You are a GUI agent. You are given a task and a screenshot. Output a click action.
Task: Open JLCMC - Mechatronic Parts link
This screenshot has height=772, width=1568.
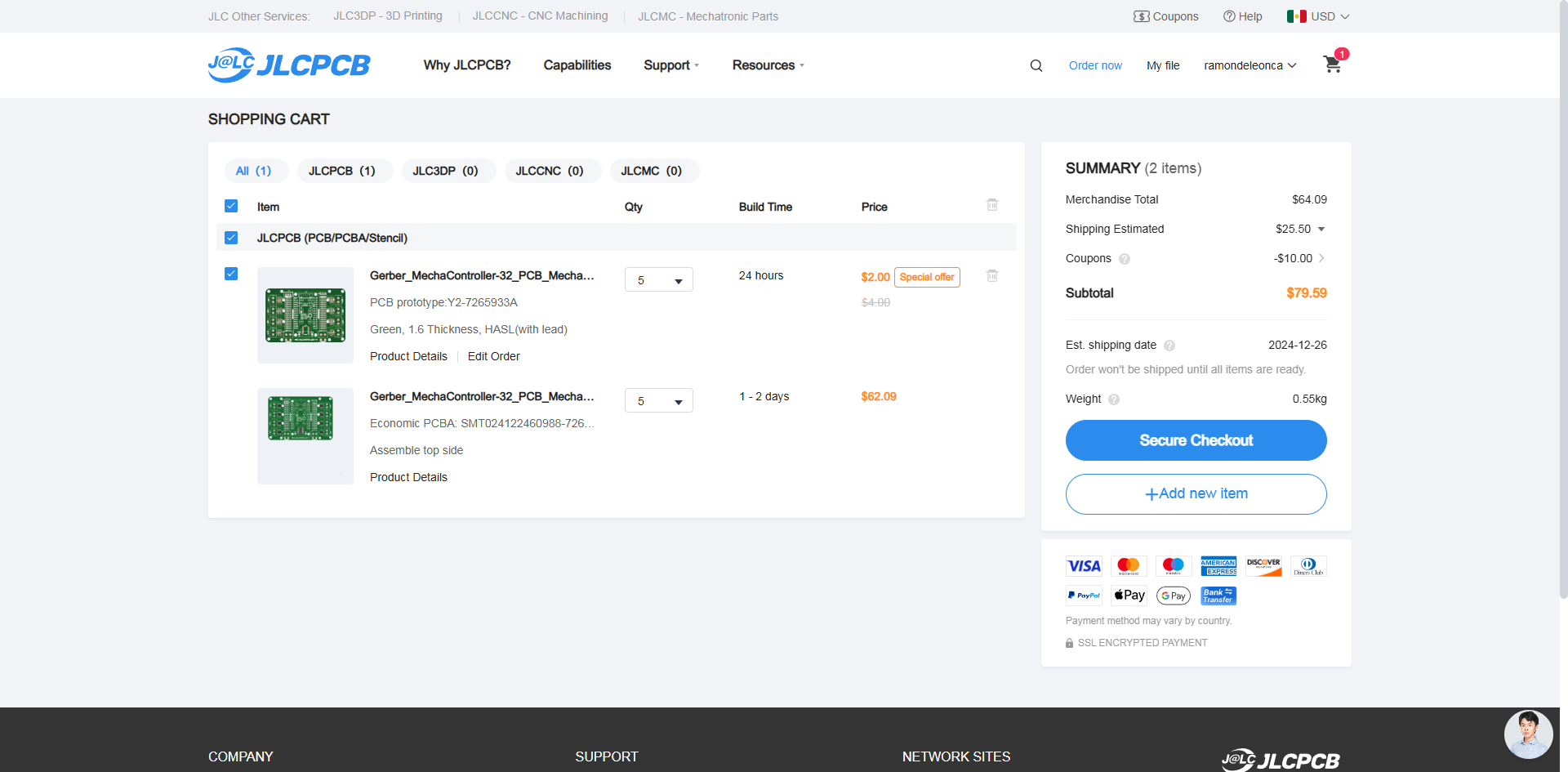pyautogui.click(x=708, y=16)
